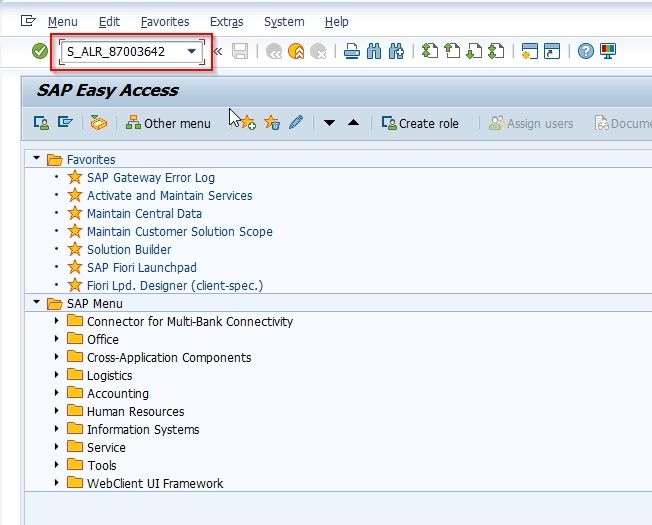
Task: Select the SAP Menu folder label
Action: coord(95,304)
